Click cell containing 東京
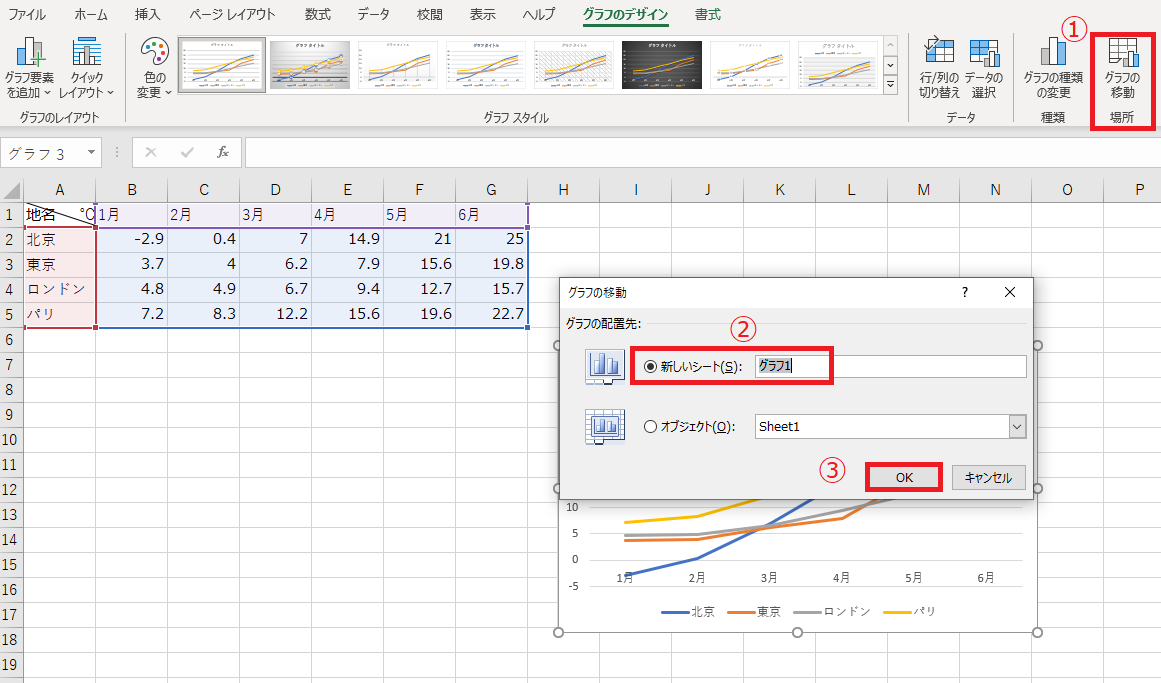This screenshot has height=683, width=1161. pyautogui.click(x=59, y=264)
